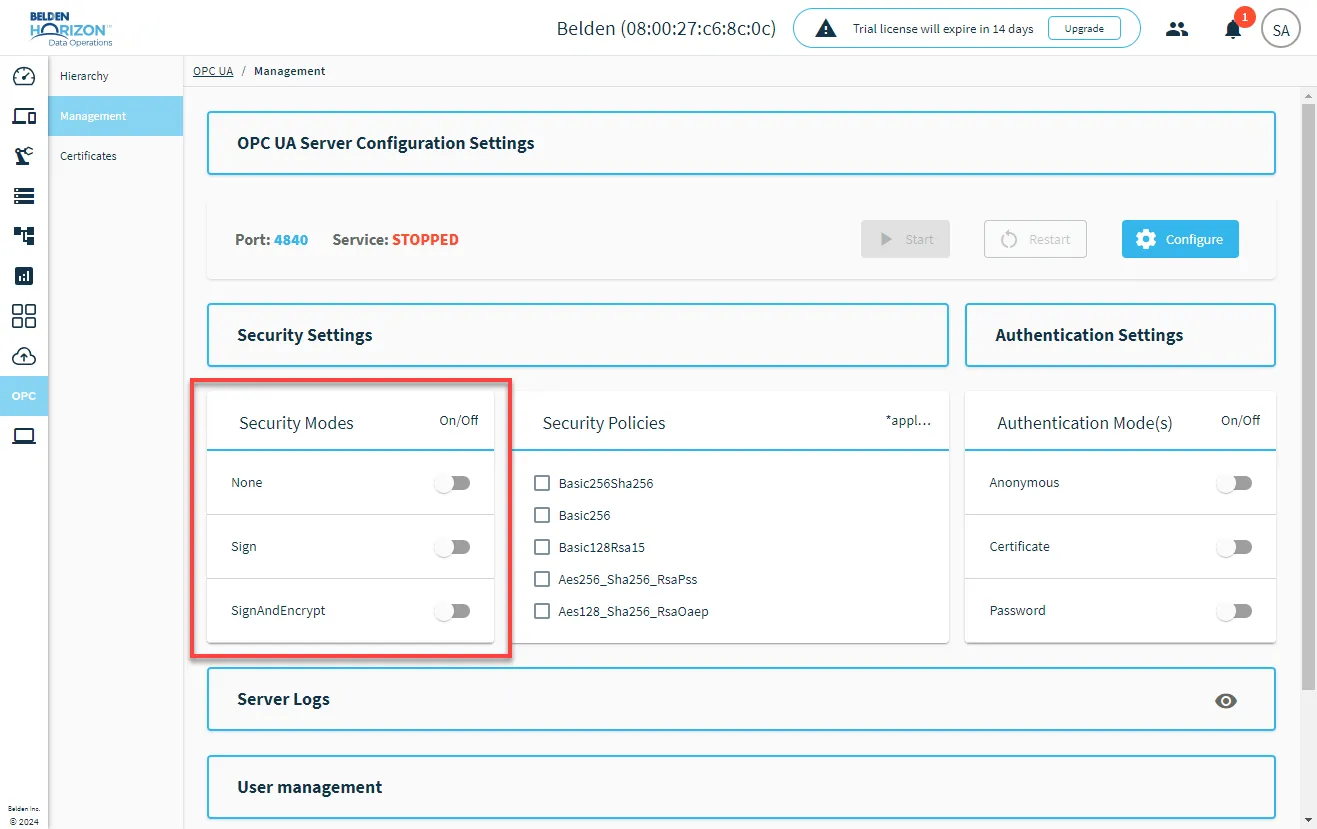Select the cloud upload icon in sidebar
The height and width of the screenshot is (829, 1317).
pos(24,356)
